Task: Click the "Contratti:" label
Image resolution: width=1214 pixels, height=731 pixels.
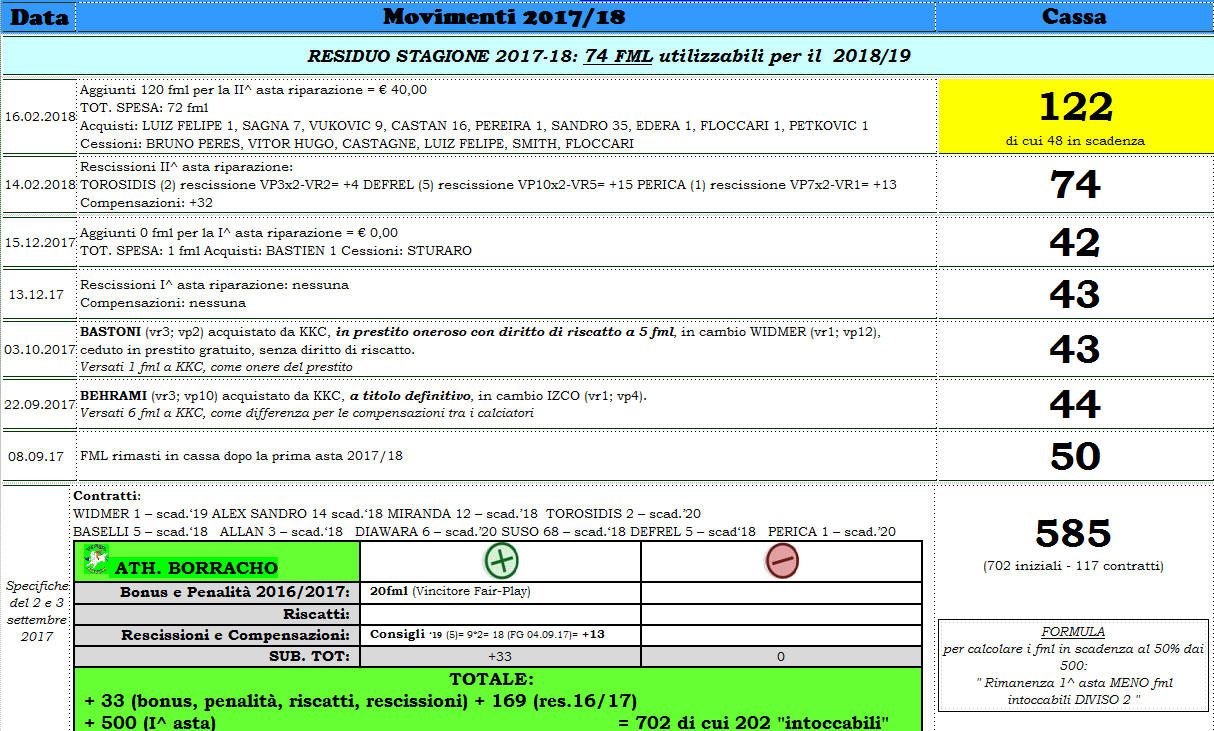Action: pyautogui.click(x=108, y=495)
